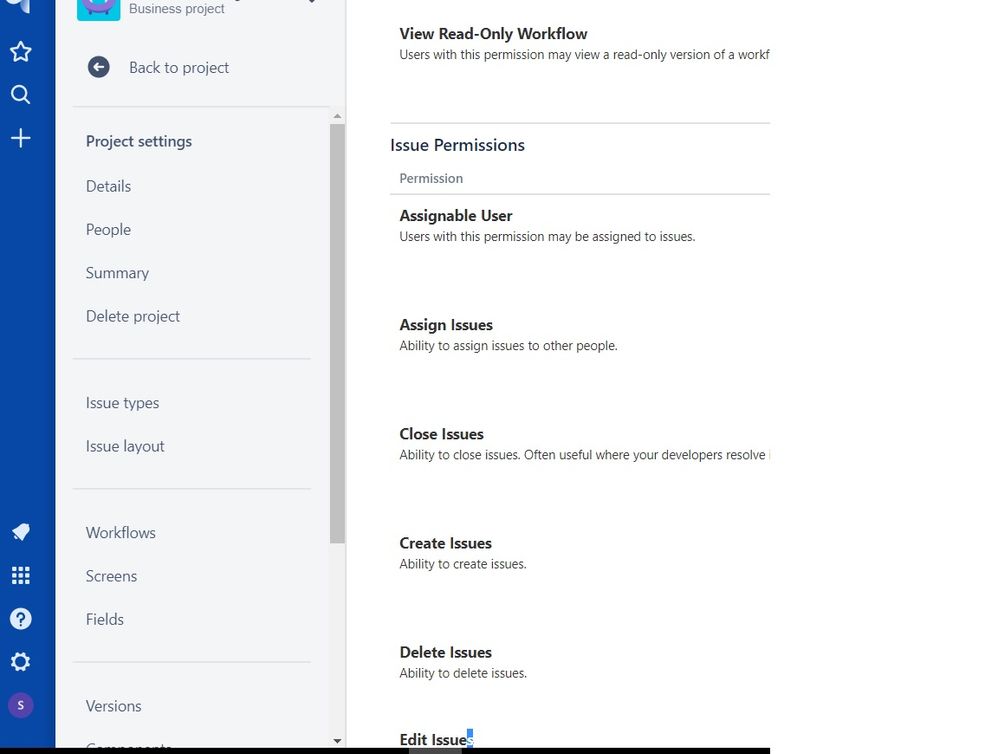This screenshot has height=754, width=998.
Task: Click the sidebar scroll up arrow
Action: tap(337, 116)
